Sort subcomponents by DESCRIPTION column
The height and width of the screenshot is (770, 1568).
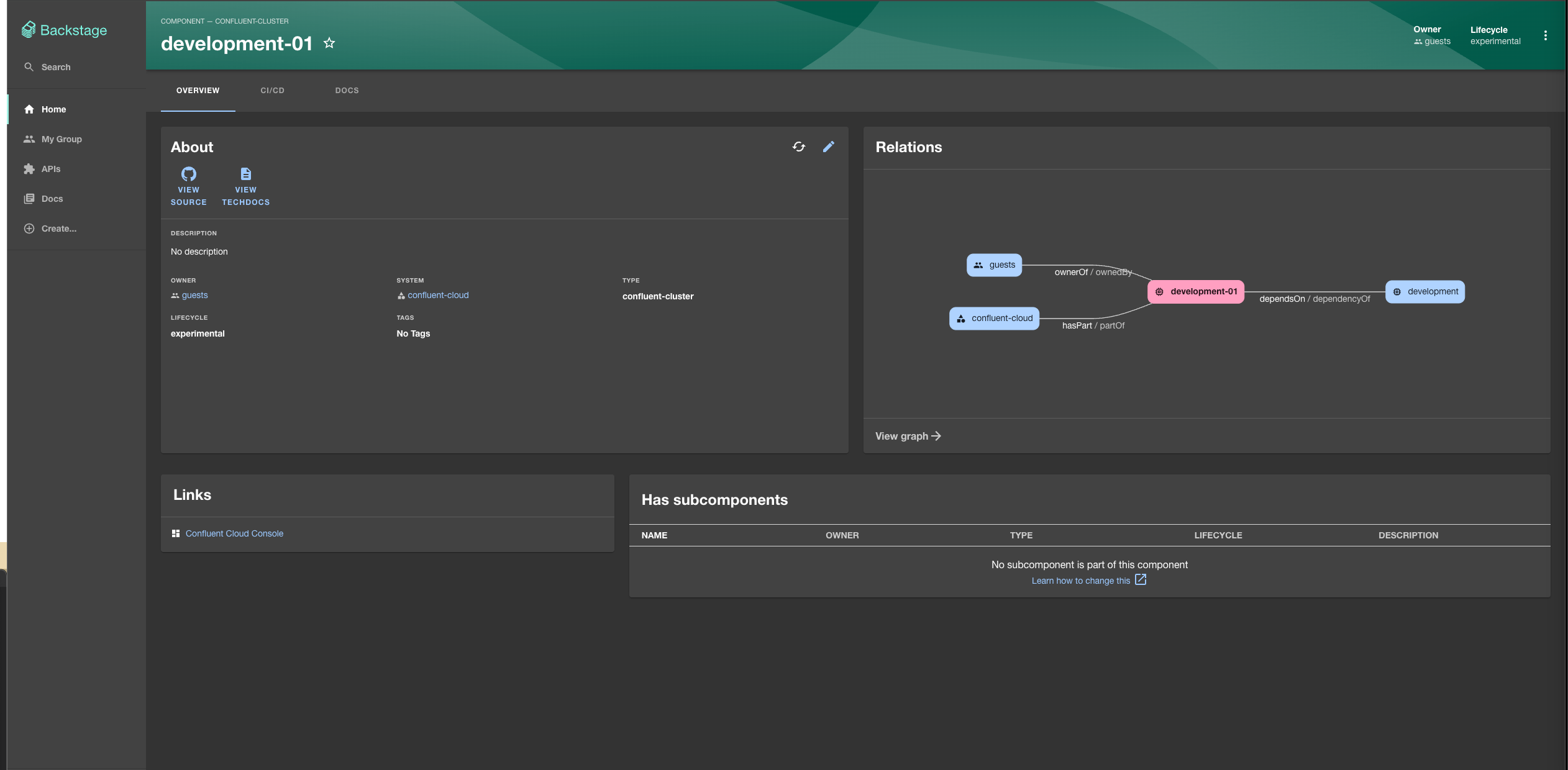point(1408,536)
